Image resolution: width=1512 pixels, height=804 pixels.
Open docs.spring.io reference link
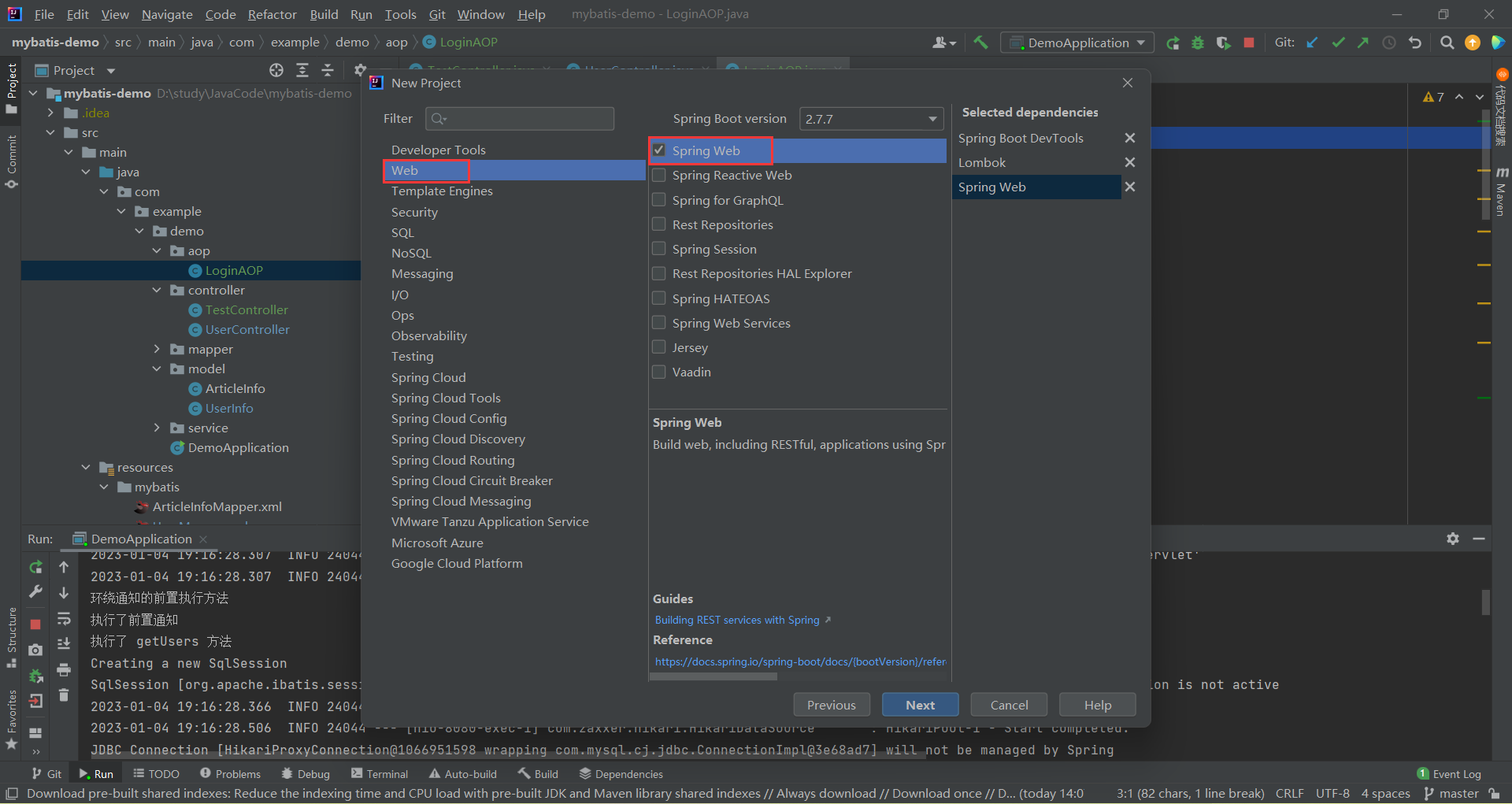pyautogui.click(x=800, y=661)
